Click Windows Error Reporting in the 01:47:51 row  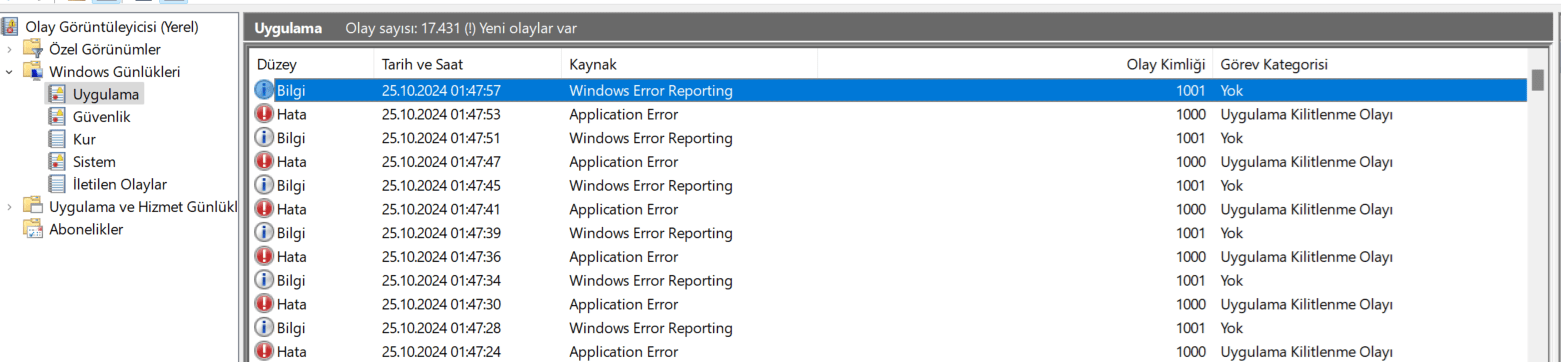tap(651, 138)
